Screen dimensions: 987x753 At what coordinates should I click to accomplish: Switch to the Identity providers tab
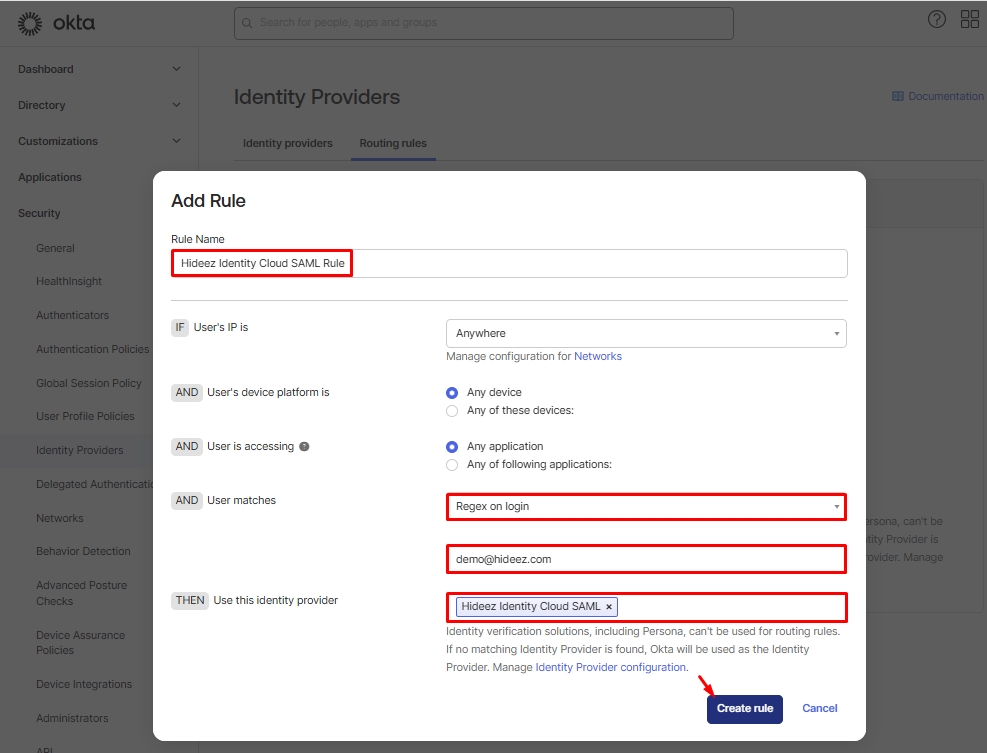click(x=287, y=143)
